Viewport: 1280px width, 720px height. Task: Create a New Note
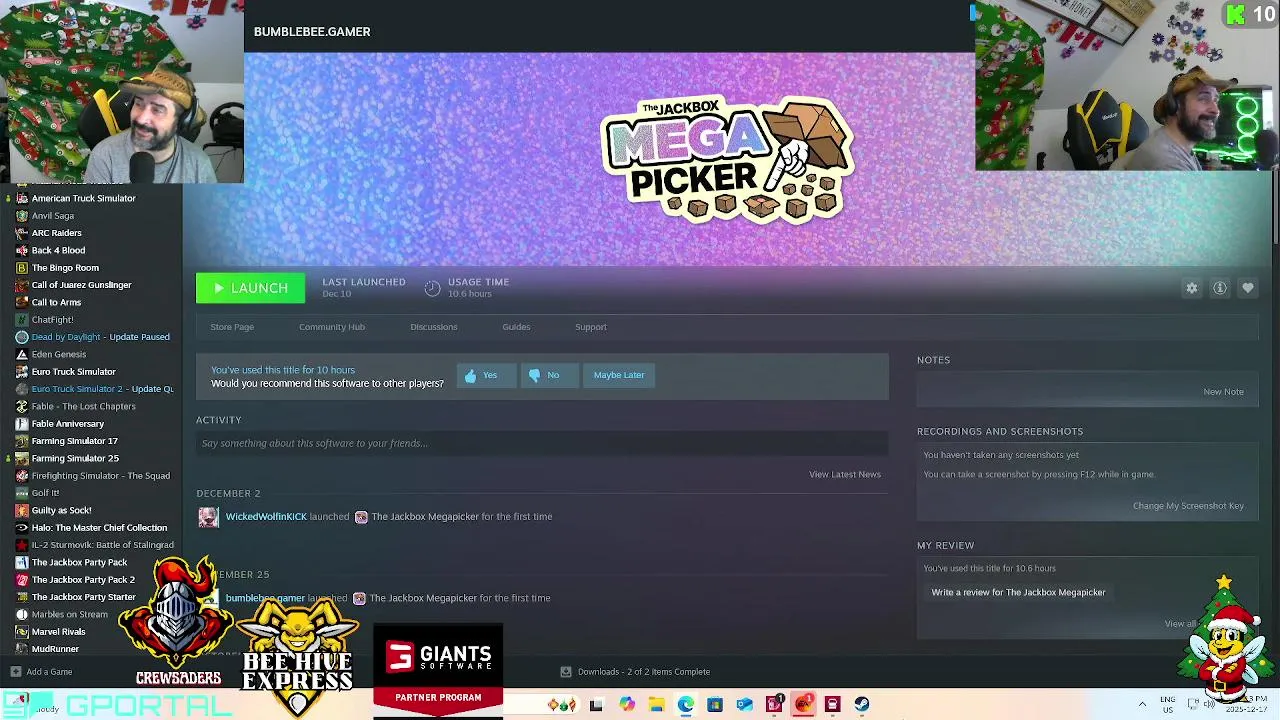1224,392
